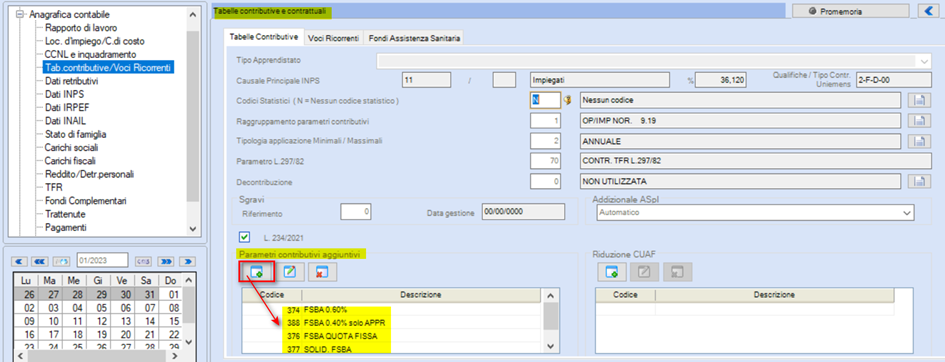
Task: Click the greyed previous-month calendar icon
Action: tap(61, 261)
